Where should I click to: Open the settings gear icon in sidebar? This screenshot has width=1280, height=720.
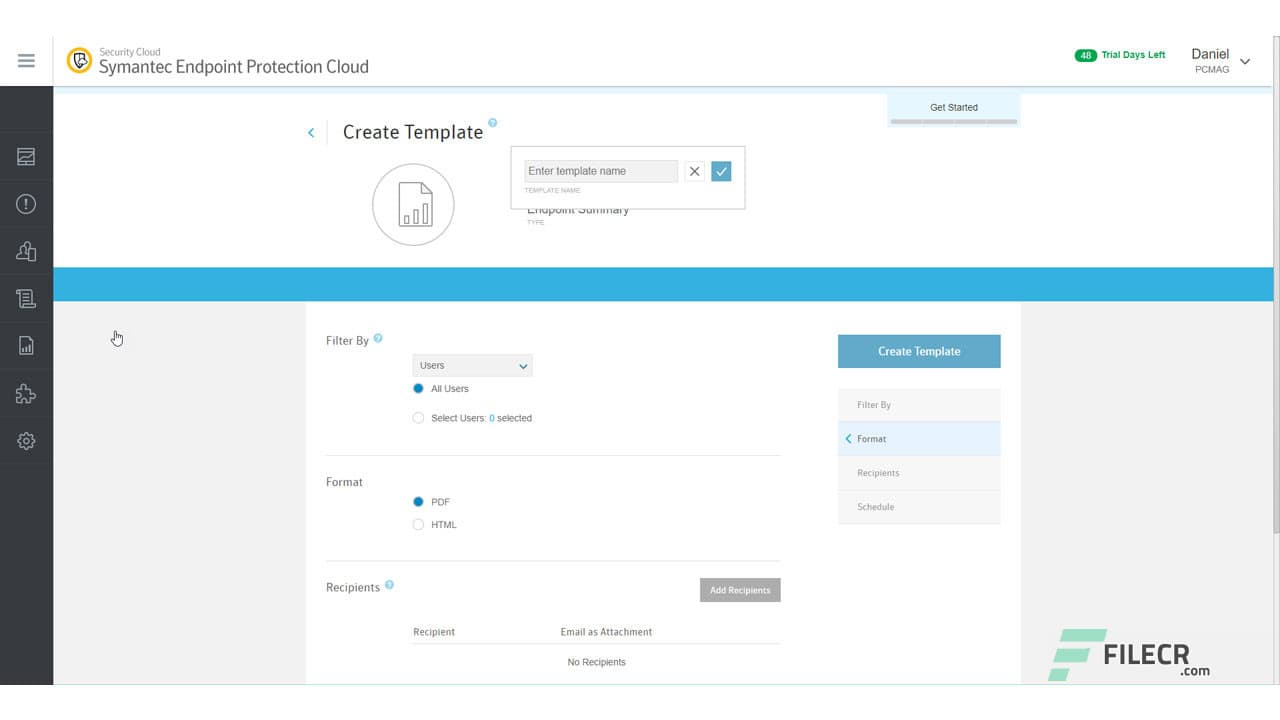(x=26, y=441)
